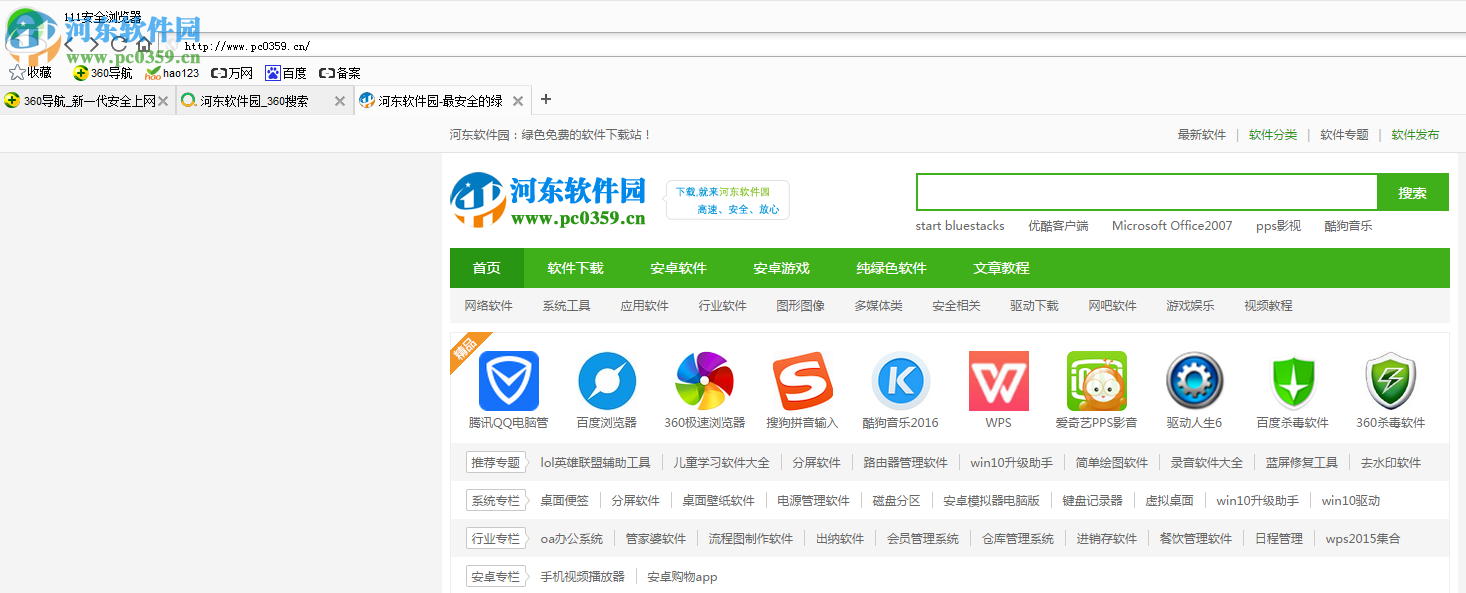Open the 视频教程 category
The image size is (1466, 593).
(1269, 306)
